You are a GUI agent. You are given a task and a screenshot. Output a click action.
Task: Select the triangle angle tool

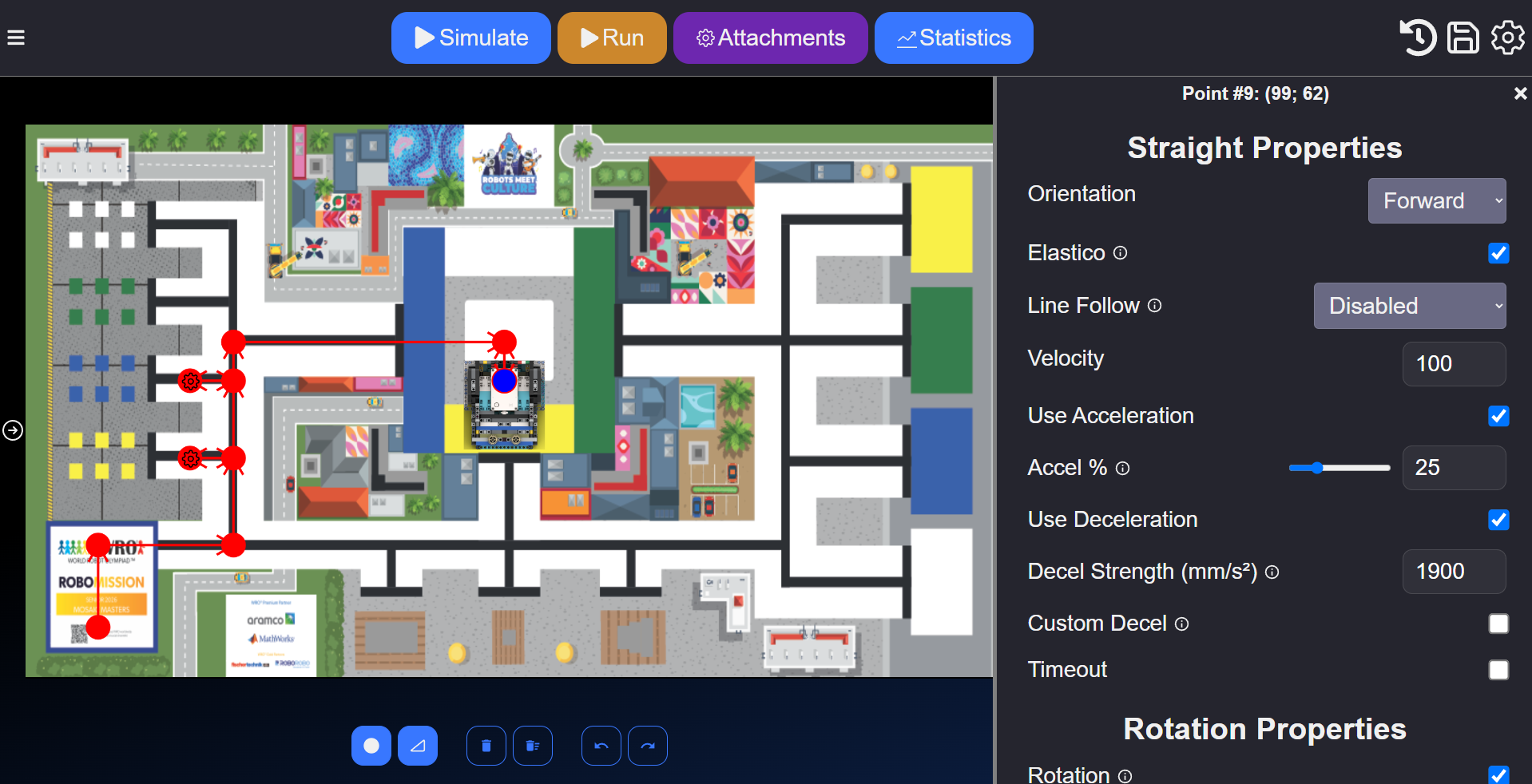(x=418, y=746)
